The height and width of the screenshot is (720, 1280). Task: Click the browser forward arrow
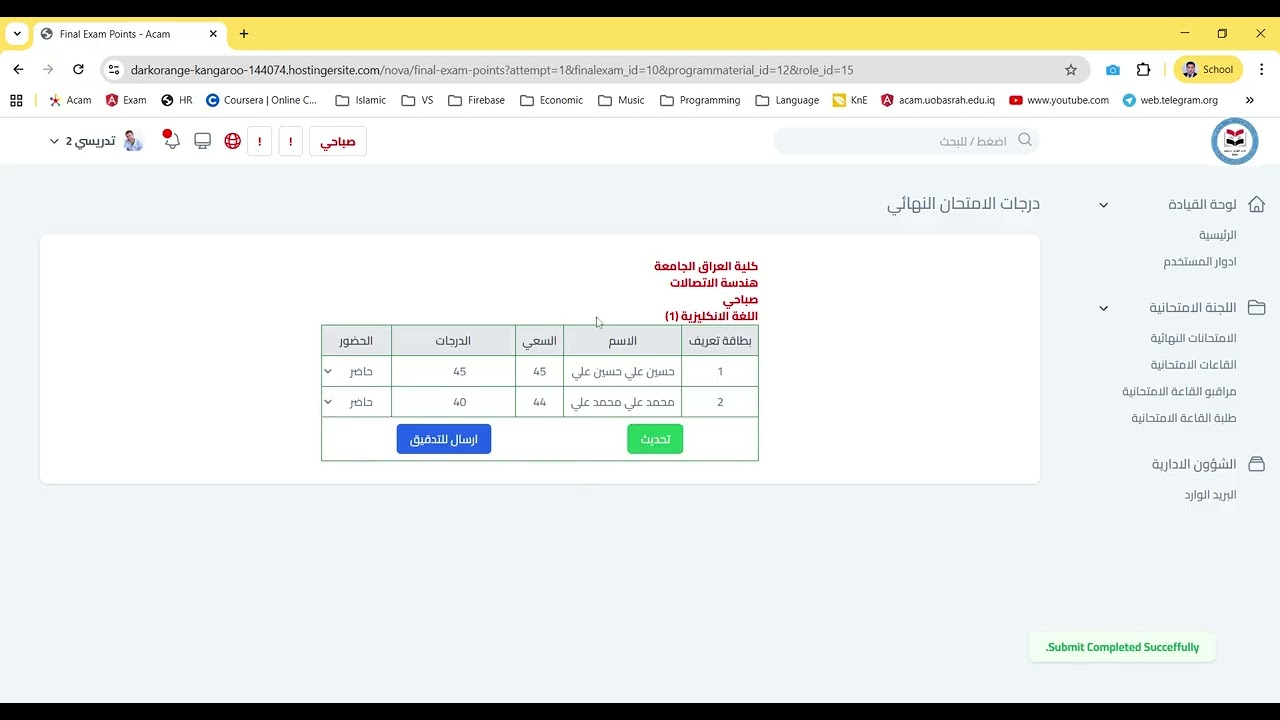click(x=48, y=70)
